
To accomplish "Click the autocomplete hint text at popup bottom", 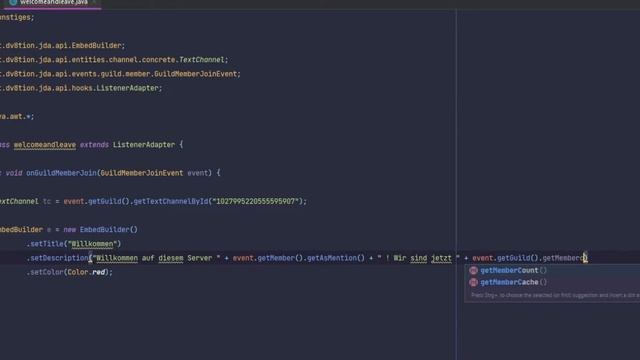I will coord(555,295).
